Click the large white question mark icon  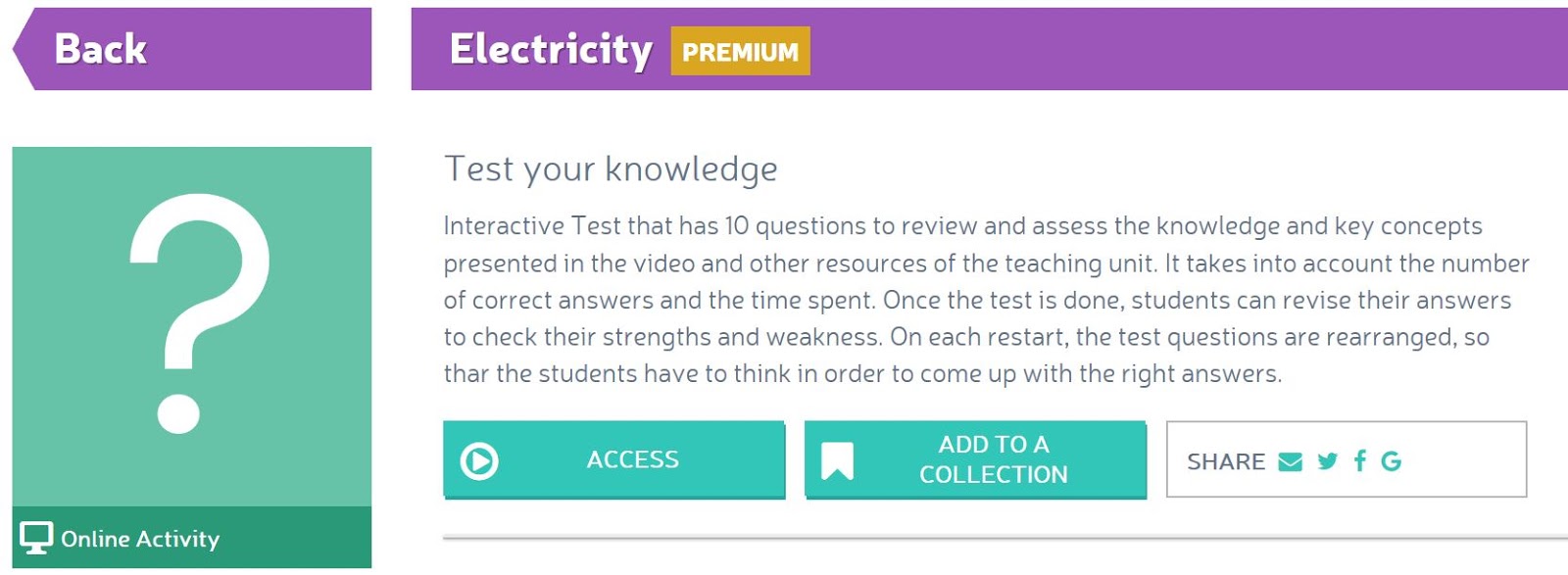coord(200,312)
